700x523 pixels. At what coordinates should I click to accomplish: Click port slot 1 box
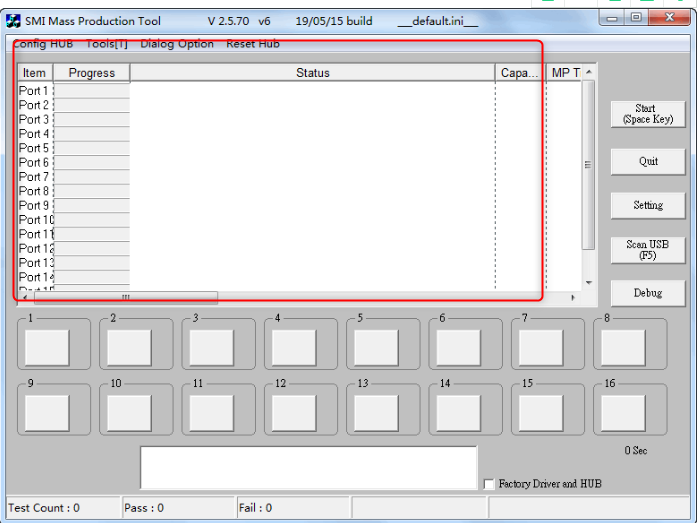[x=47, y=348]
